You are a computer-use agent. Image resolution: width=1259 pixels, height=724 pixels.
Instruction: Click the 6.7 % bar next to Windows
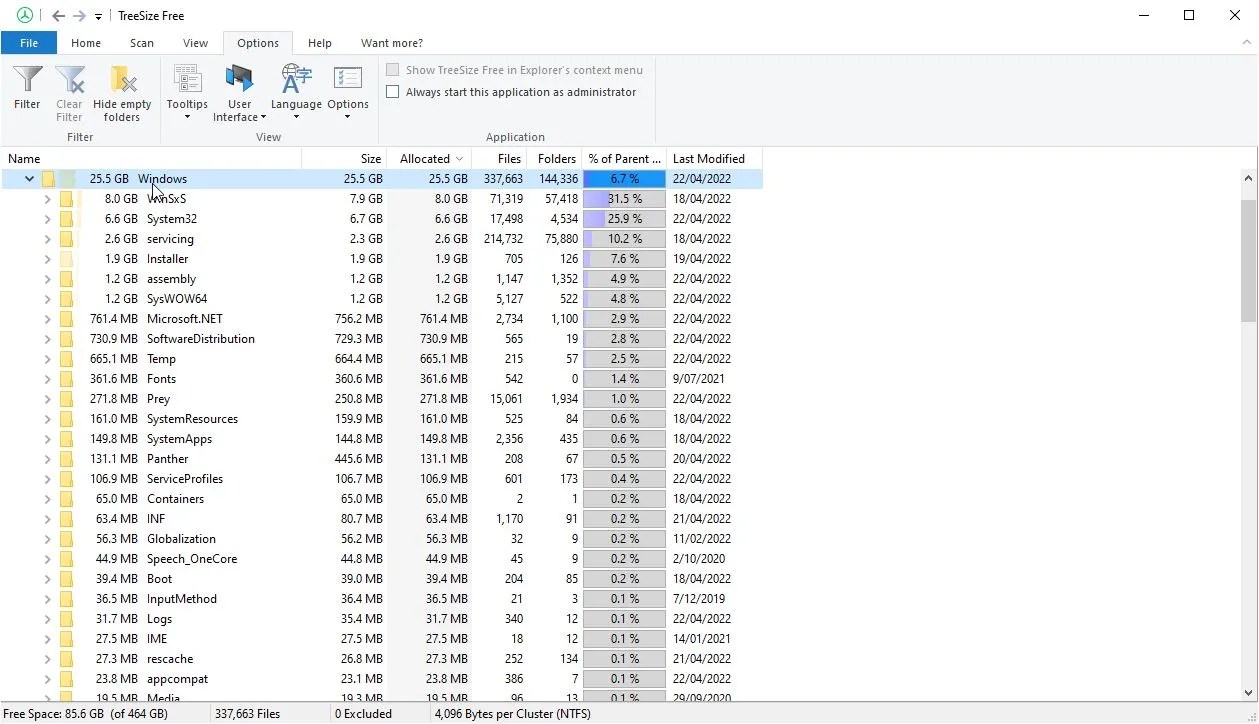[623, 178]
